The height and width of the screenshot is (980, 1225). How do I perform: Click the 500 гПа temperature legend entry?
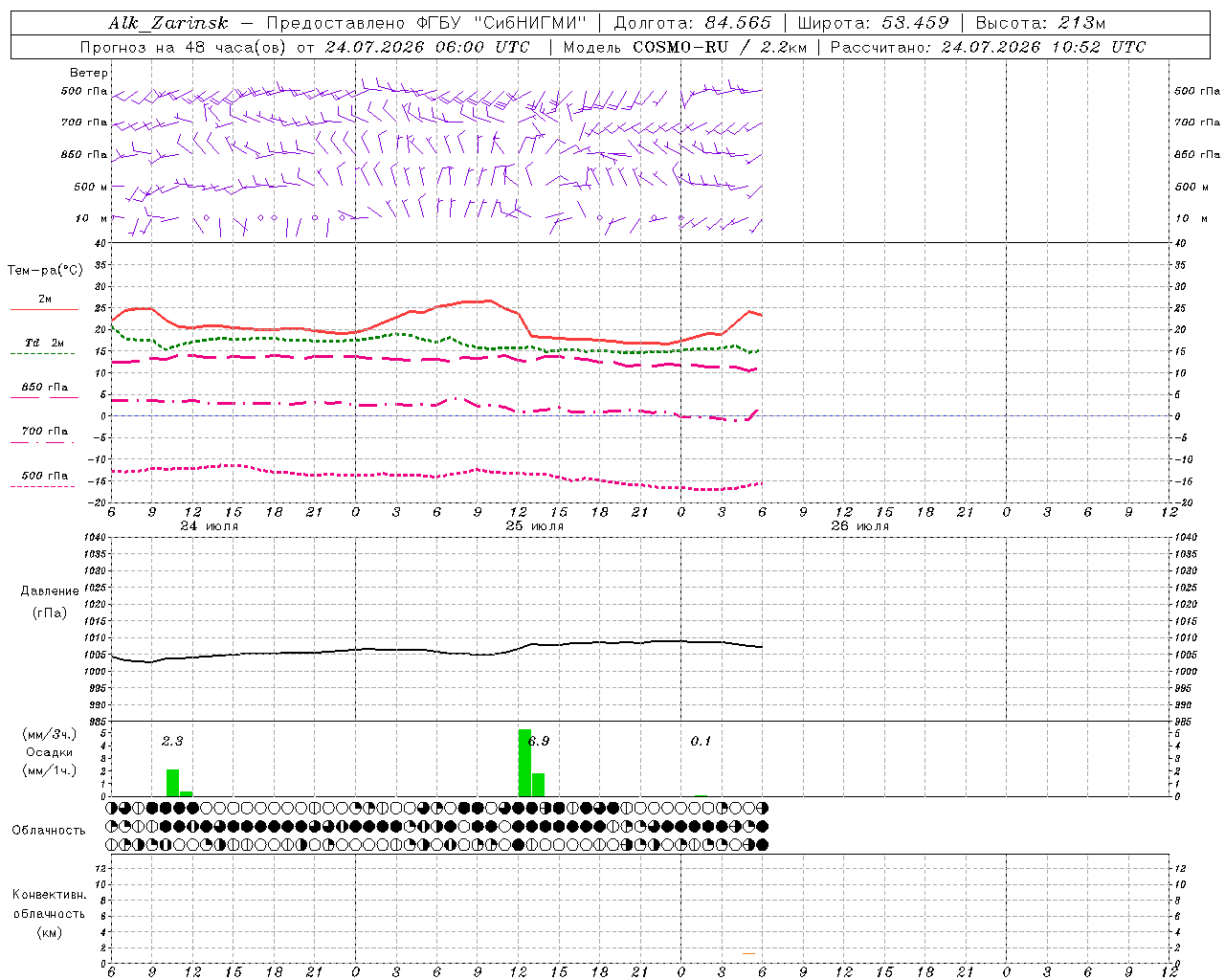[44, 479]
